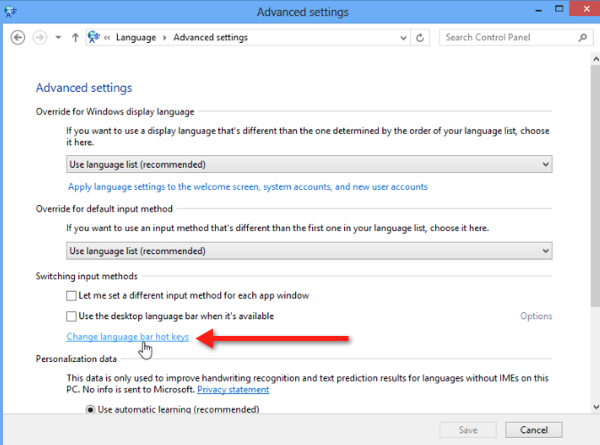Select Use automatic learning radio button
The width and height of the screenshot is (600, 445).
90,409
